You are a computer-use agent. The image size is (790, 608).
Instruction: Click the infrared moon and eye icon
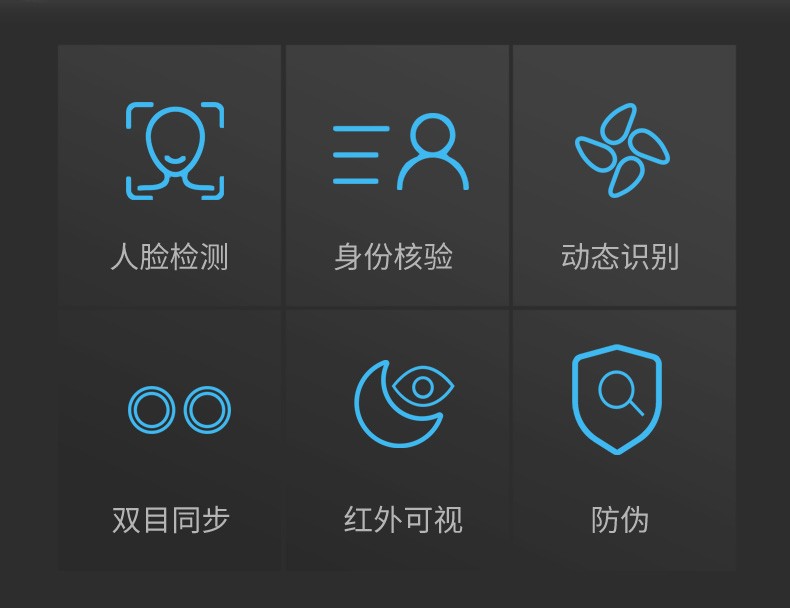tap(404, 403)
